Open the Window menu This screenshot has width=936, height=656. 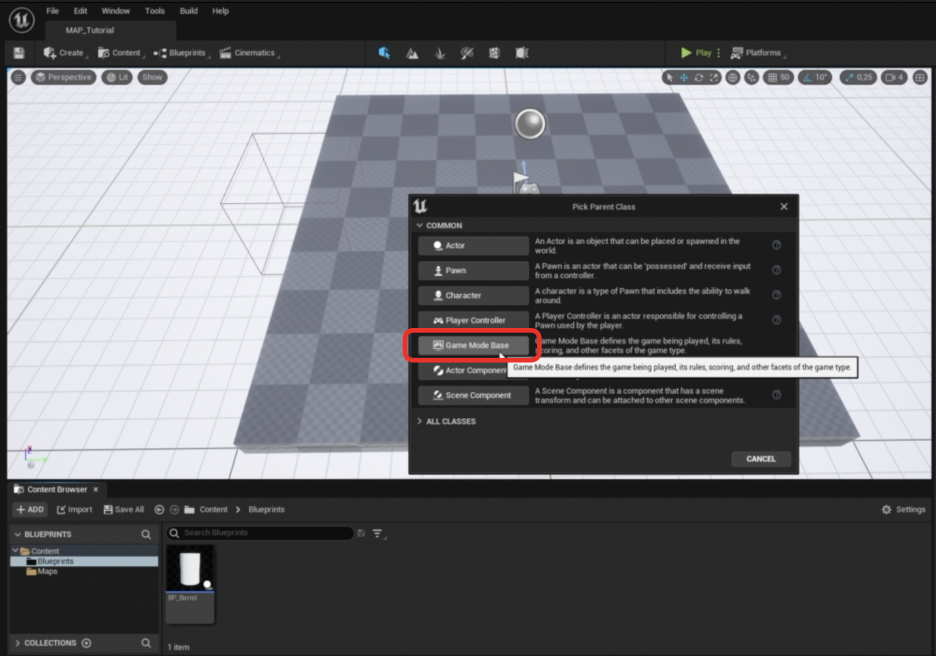[115, 11]
